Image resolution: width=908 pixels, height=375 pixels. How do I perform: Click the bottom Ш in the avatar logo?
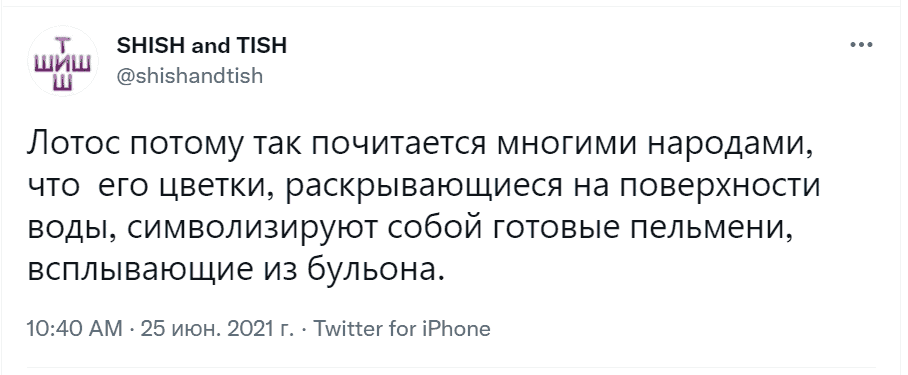point(63,83)
